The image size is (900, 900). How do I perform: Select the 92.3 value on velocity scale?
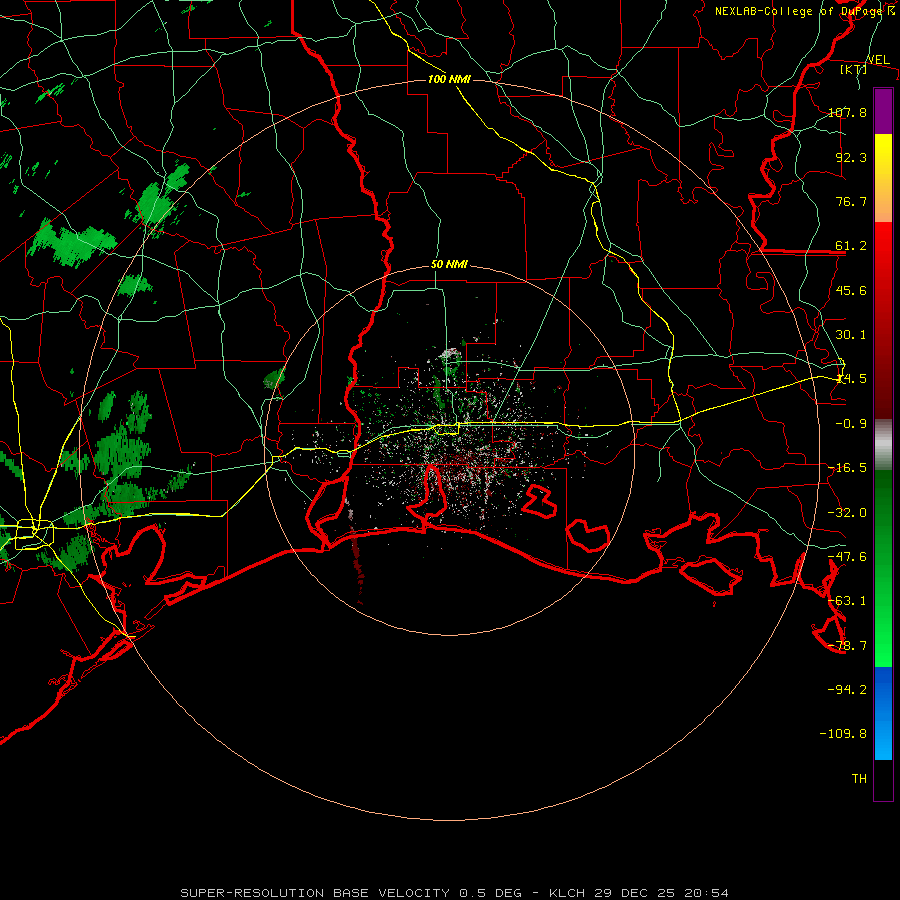click(851, 157)
